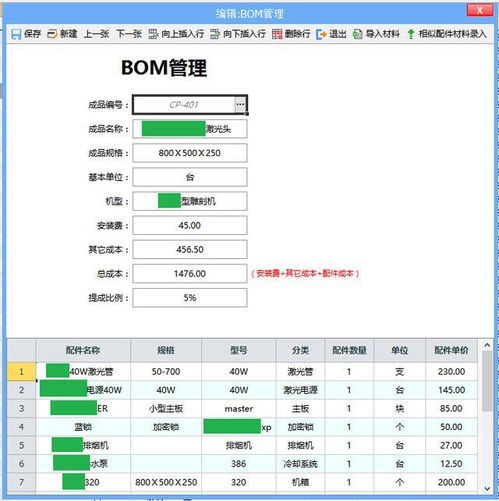Click the 配件数量 column header

pos(349,350)
